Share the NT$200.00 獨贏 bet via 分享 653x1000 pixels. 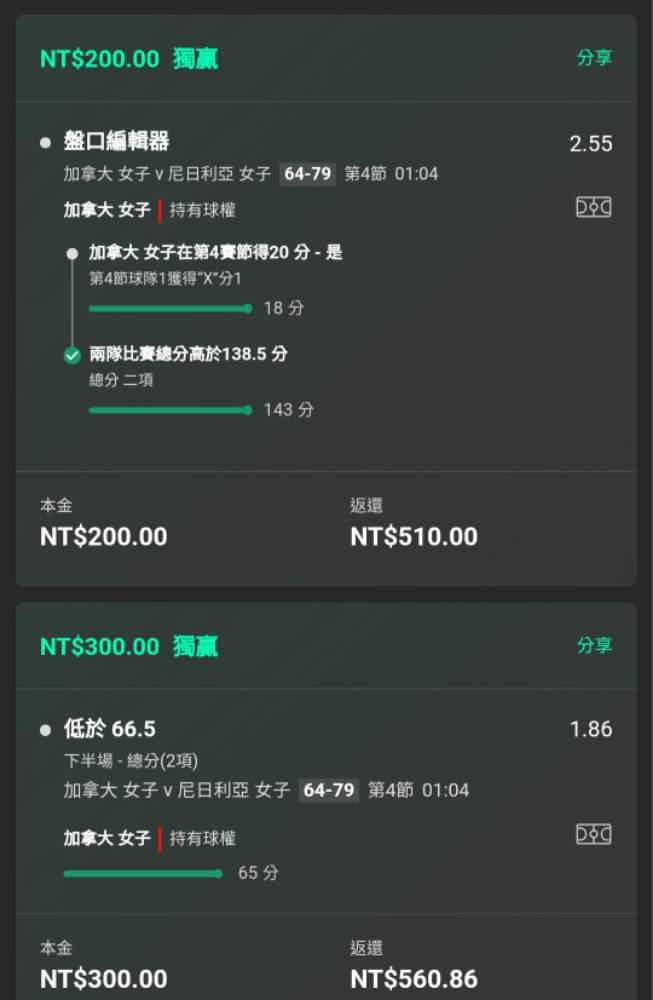click(594, 58)
